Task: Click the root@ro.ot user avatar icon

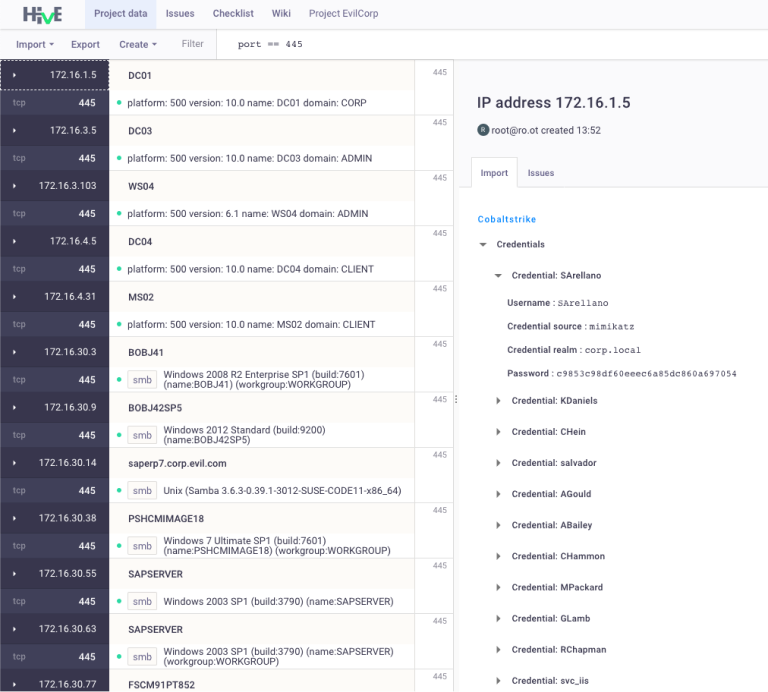Action: coord(483,130)
